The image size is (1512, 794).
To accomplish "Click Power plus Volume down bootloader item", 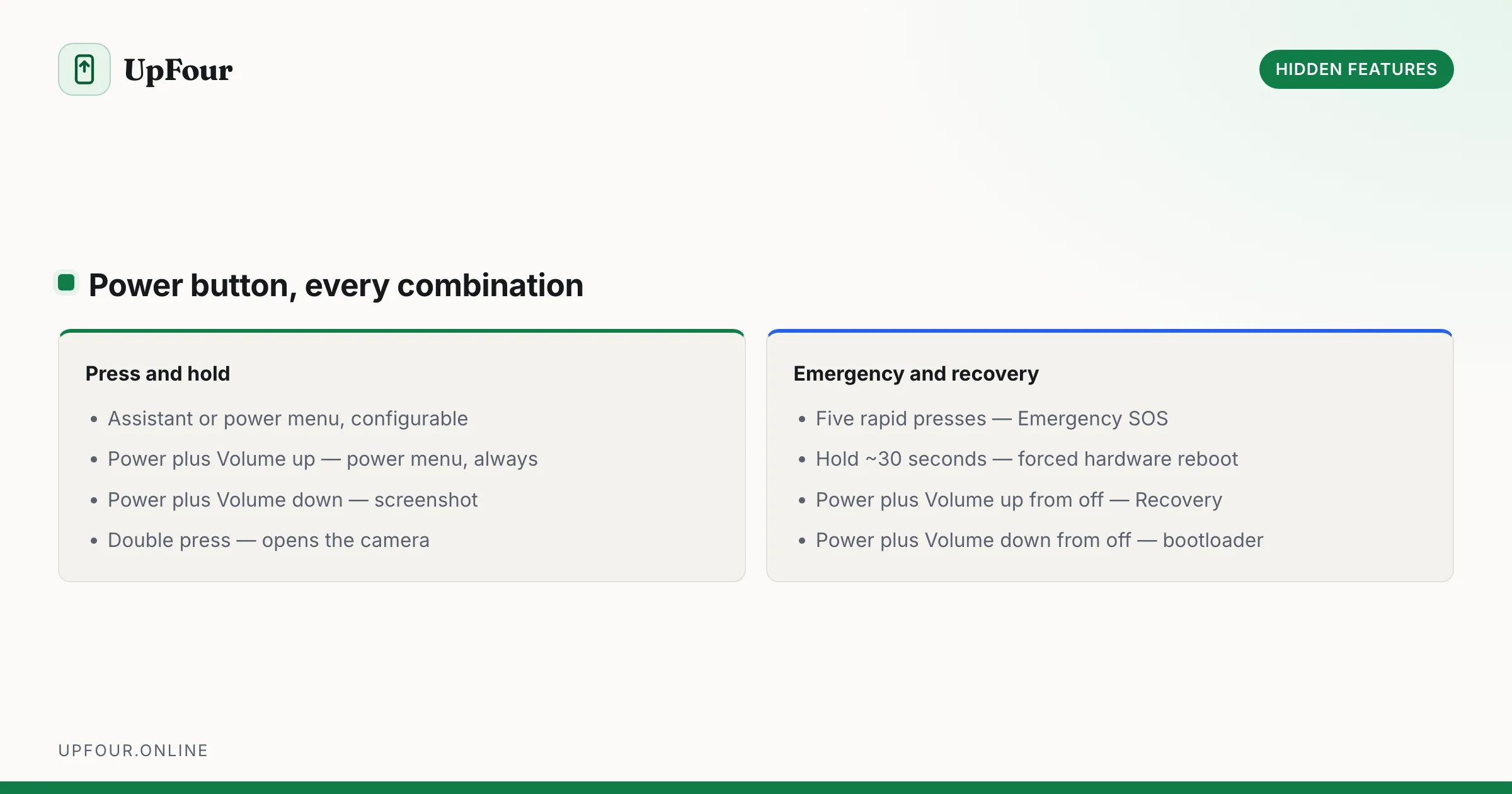I will 1039,540.
